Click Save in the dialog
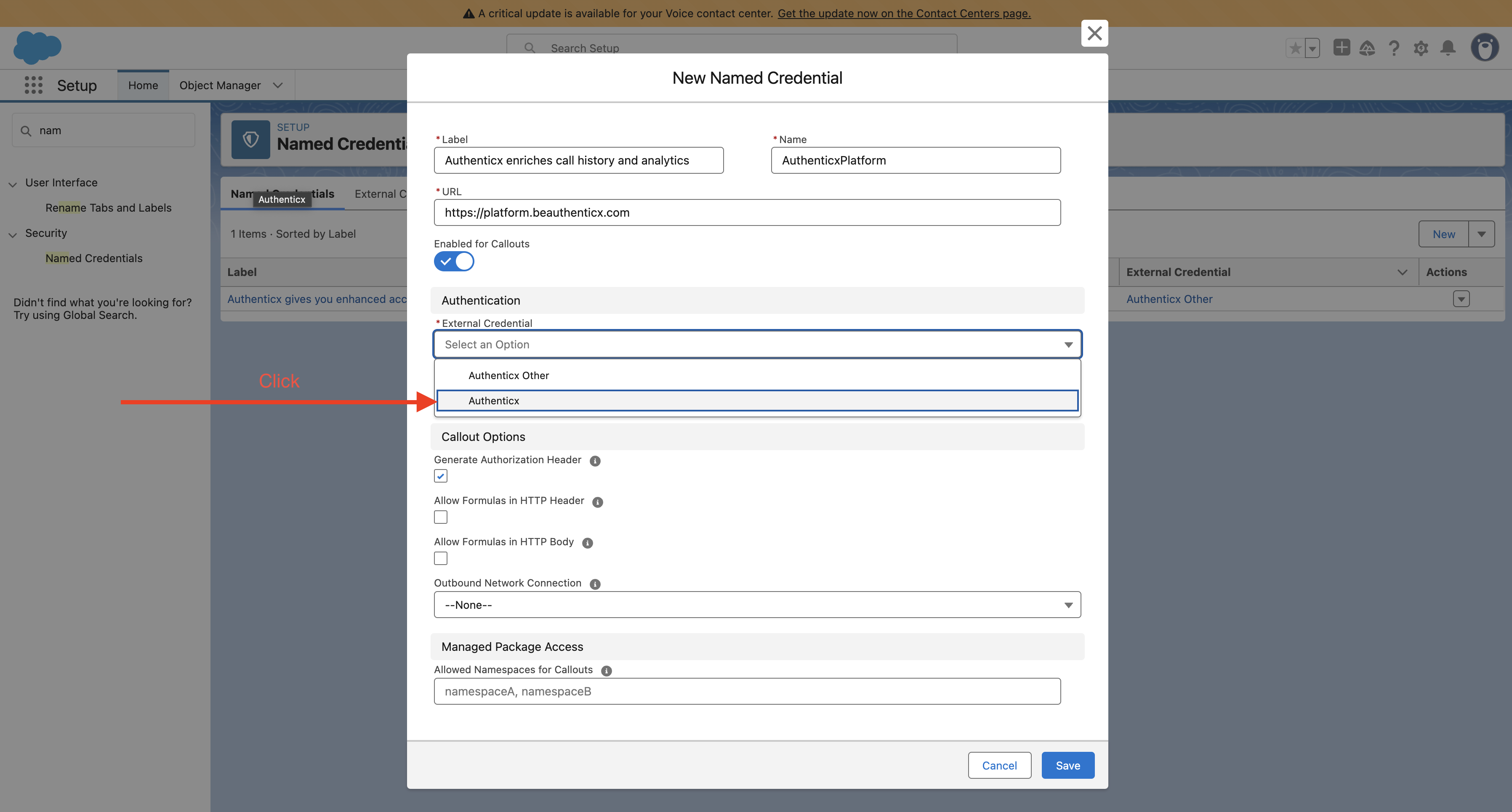 pos(1067,766)
